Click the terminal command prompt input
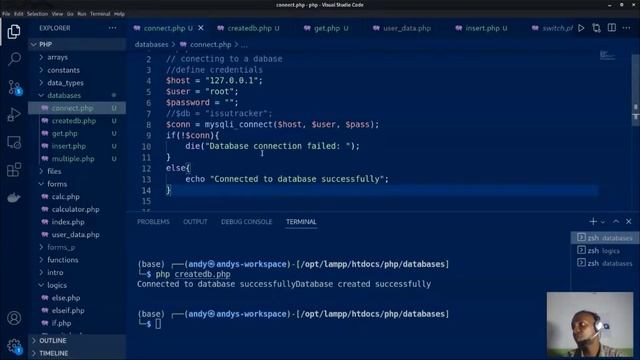This screenshot has width=640, height=360. [158, 324]
